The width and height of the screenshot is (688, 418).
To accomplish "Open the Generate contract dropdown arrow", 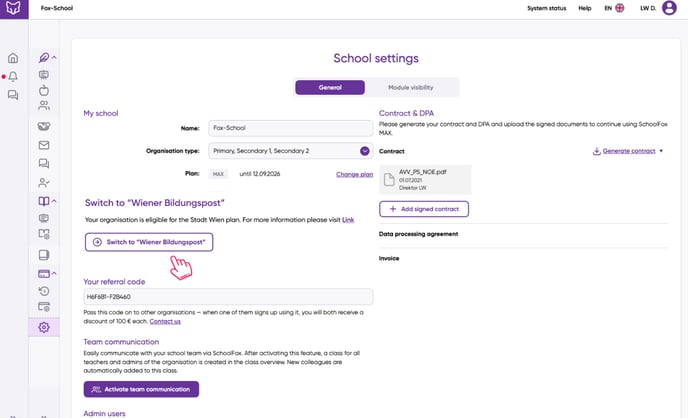I will 661,151.
